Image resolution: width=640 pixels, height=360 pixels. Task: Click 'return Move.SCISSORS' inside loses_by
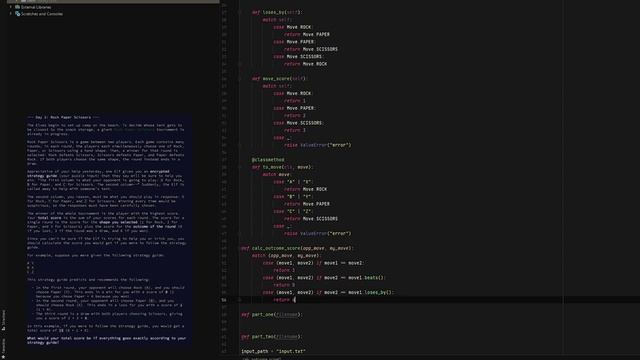coord(311,49)
